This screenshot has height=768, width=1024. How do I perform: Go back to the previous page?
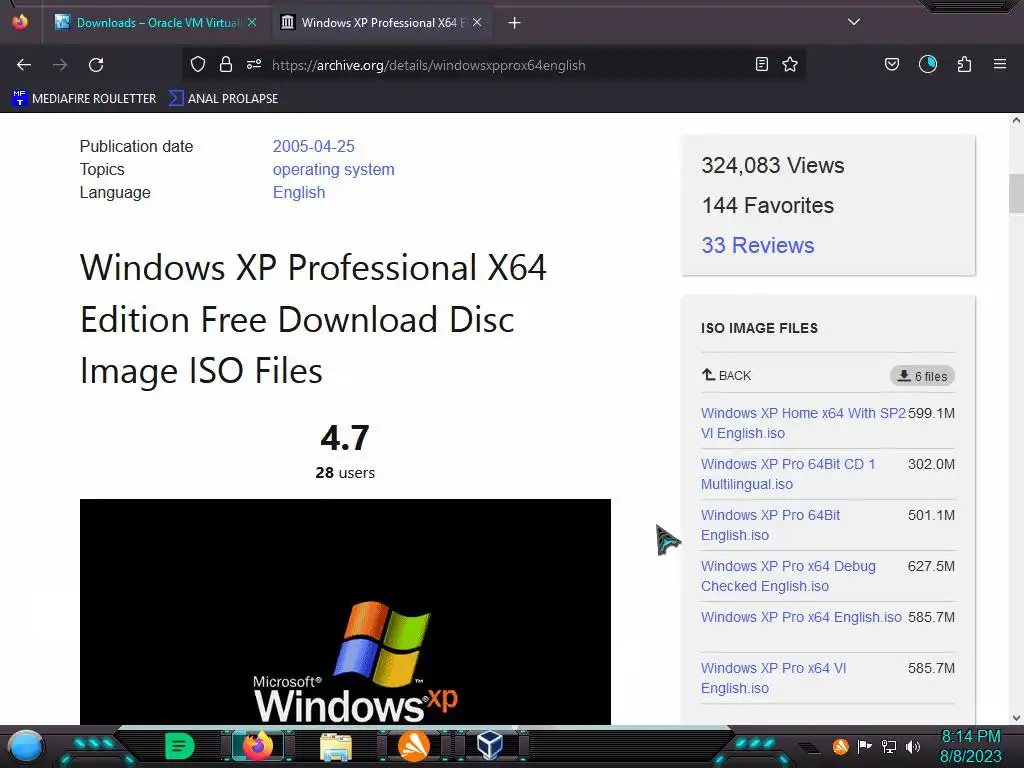click(24, 65)
